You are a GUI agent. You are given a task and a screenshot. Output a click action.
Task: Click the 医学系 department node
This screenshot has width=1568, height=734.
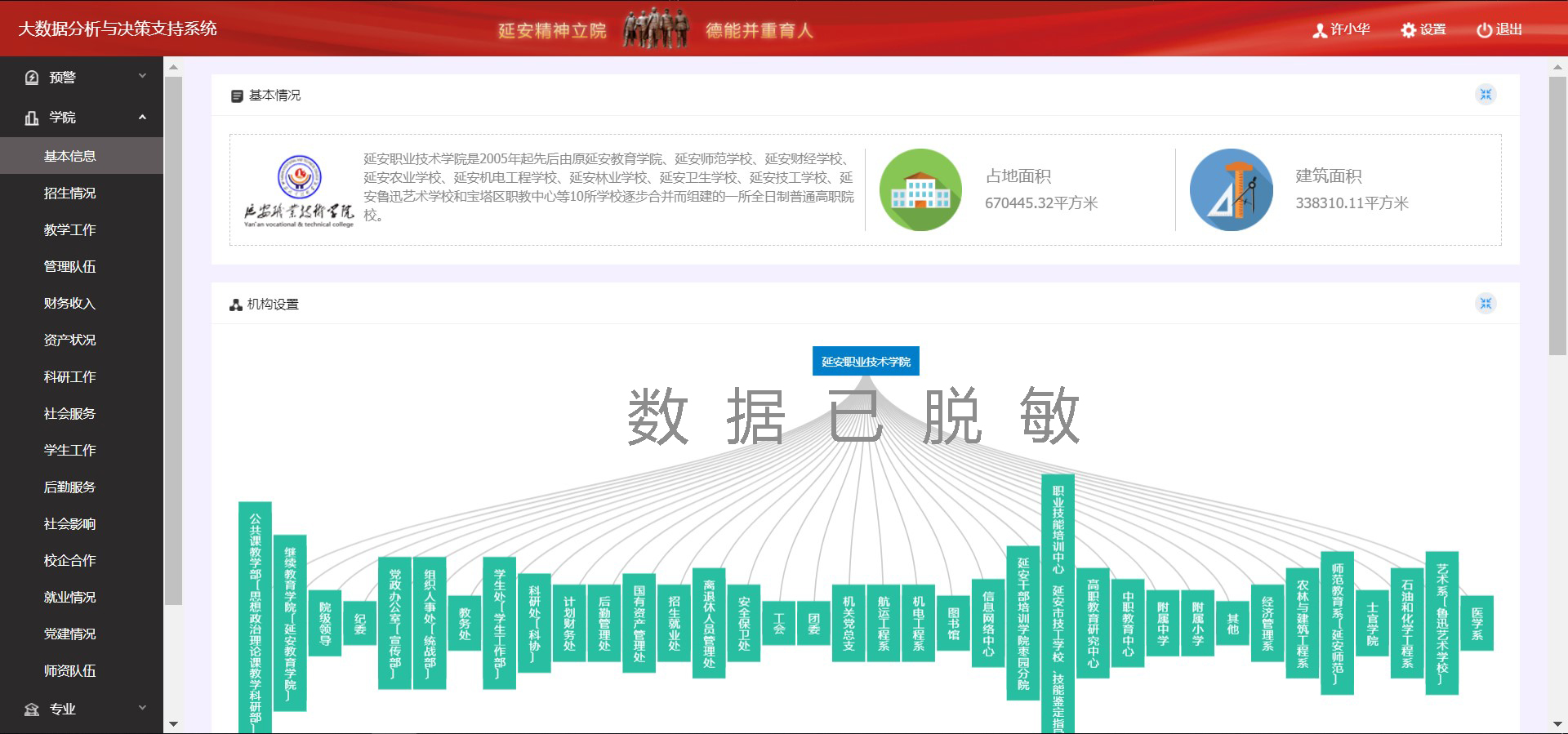click(1477, 624)
